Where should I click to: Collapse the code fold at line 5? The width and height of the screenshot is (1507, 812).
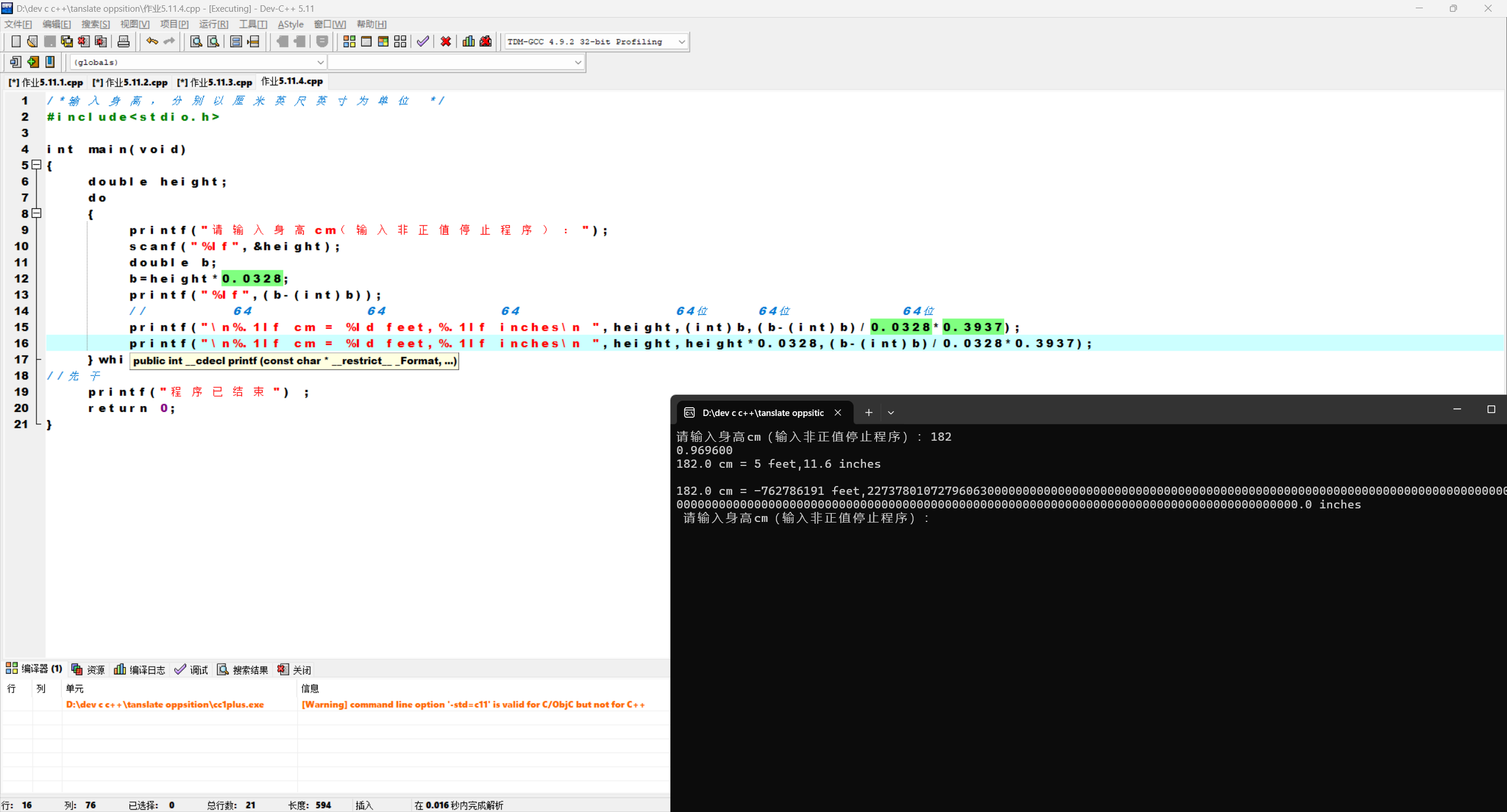point(36,165)
